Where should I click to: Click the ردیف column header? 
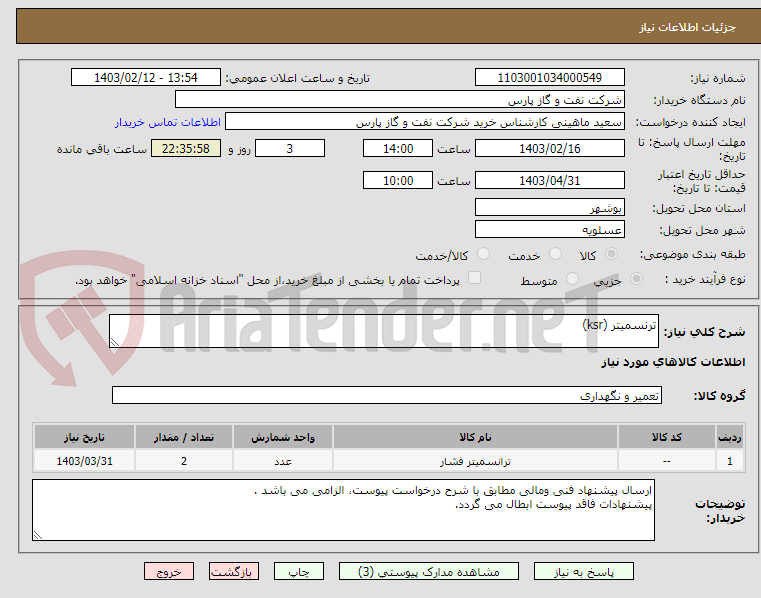pos(730,437)
